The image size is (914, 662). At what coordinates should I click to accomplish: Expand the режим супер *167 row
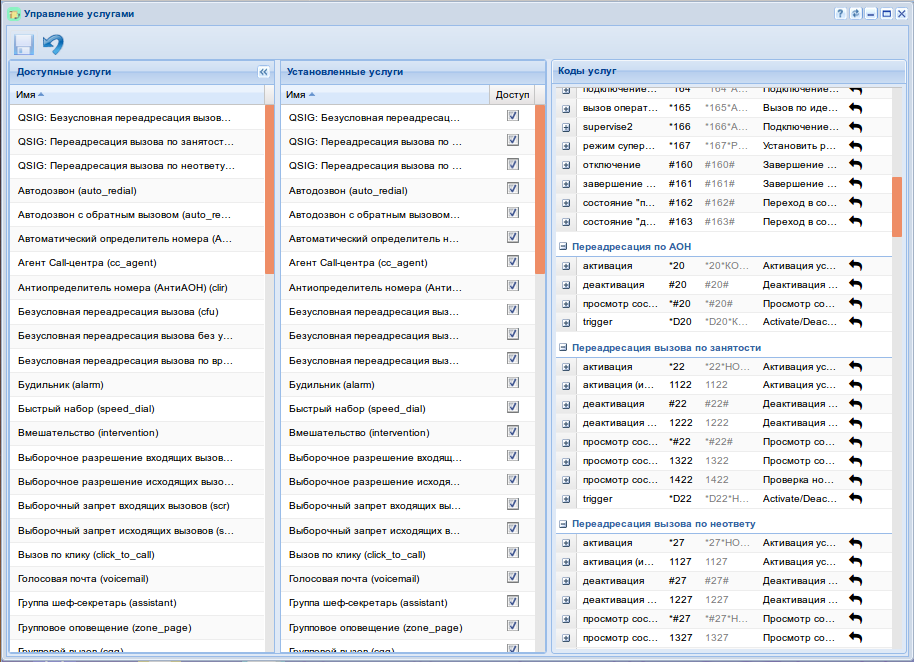point(566,146)
